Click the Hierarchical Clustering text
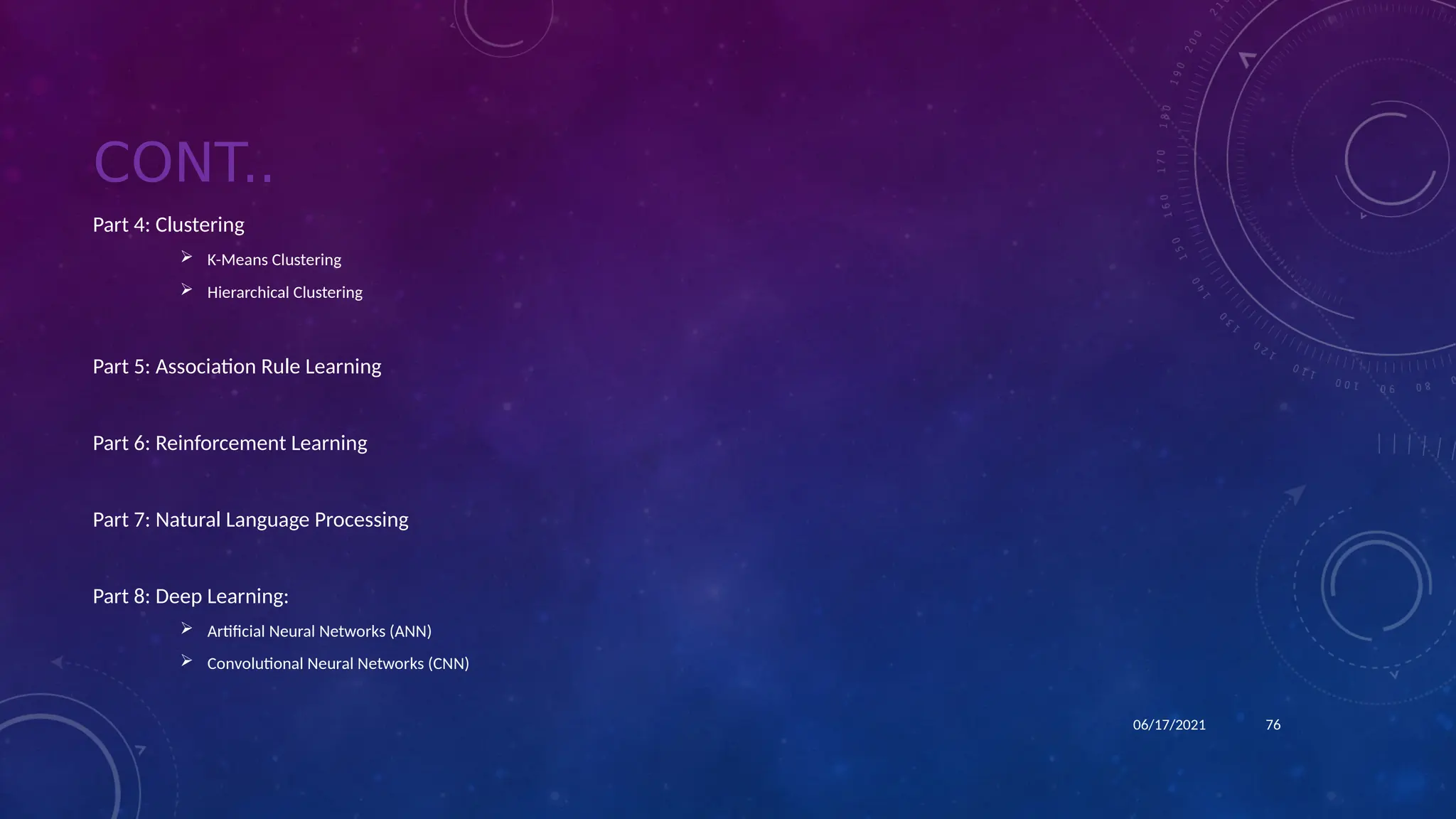Screen dimensions: 1456x819 point(284,293)
